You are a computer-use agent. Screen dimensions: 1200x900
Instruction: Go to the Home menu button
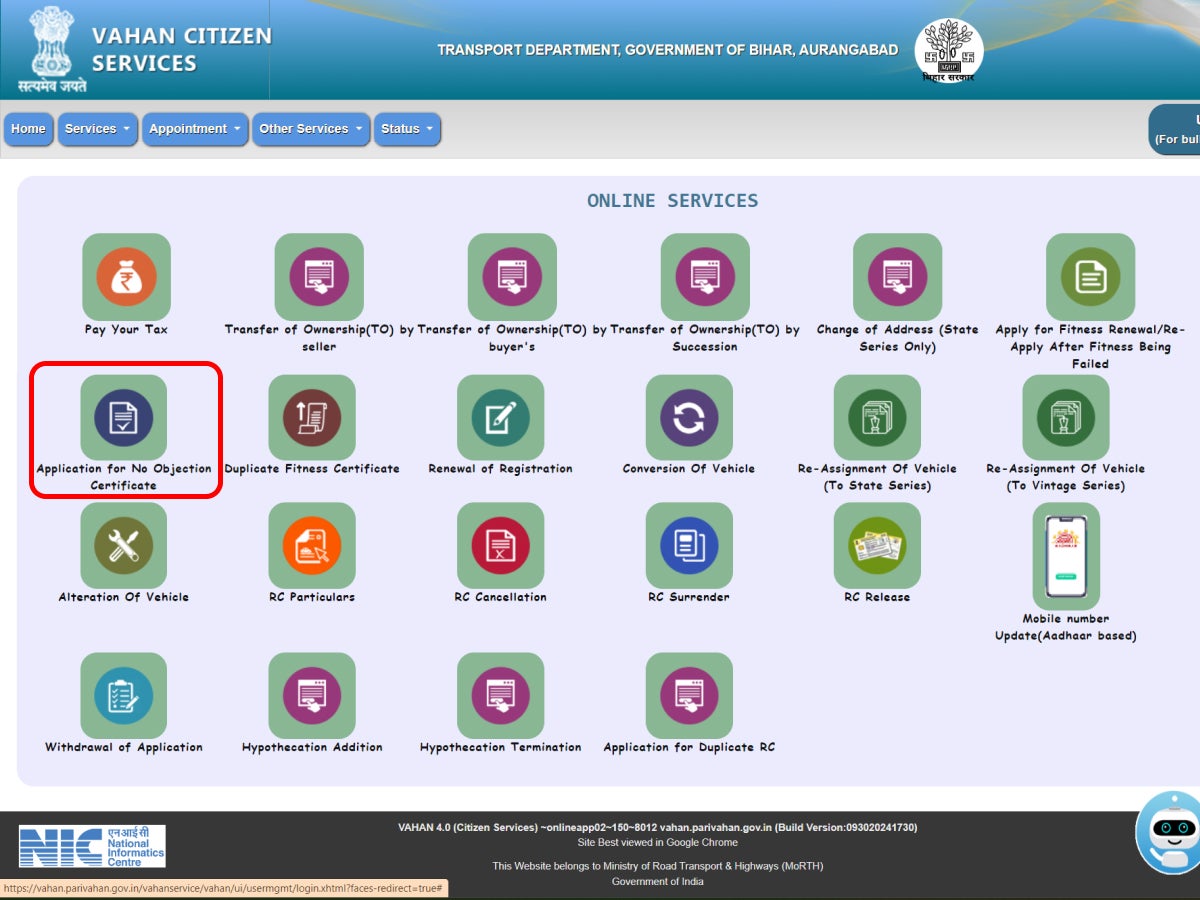(28, 129)
